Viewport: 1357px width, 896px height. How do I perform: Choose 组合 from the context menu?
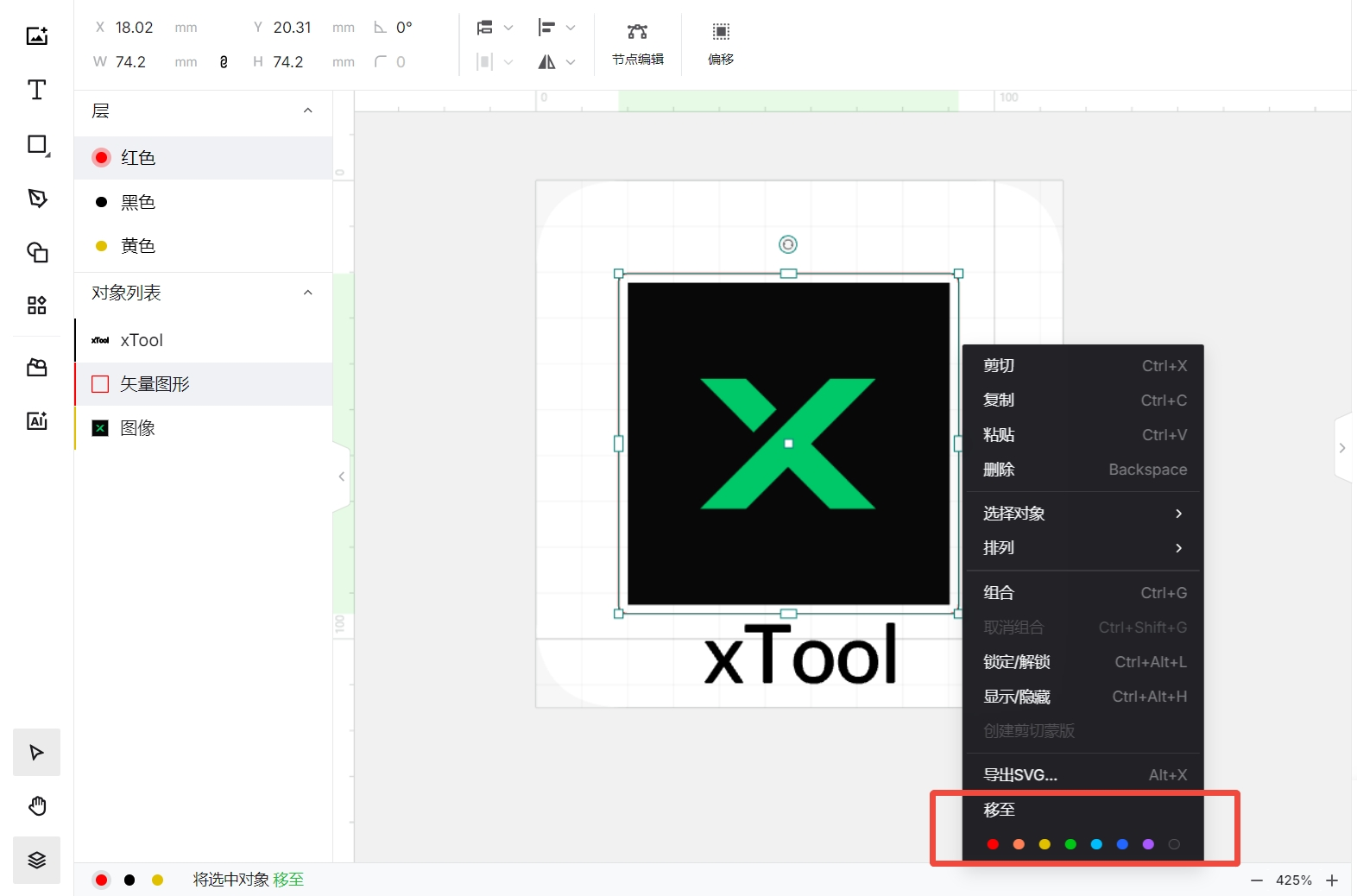click(x=1083, y=593)
